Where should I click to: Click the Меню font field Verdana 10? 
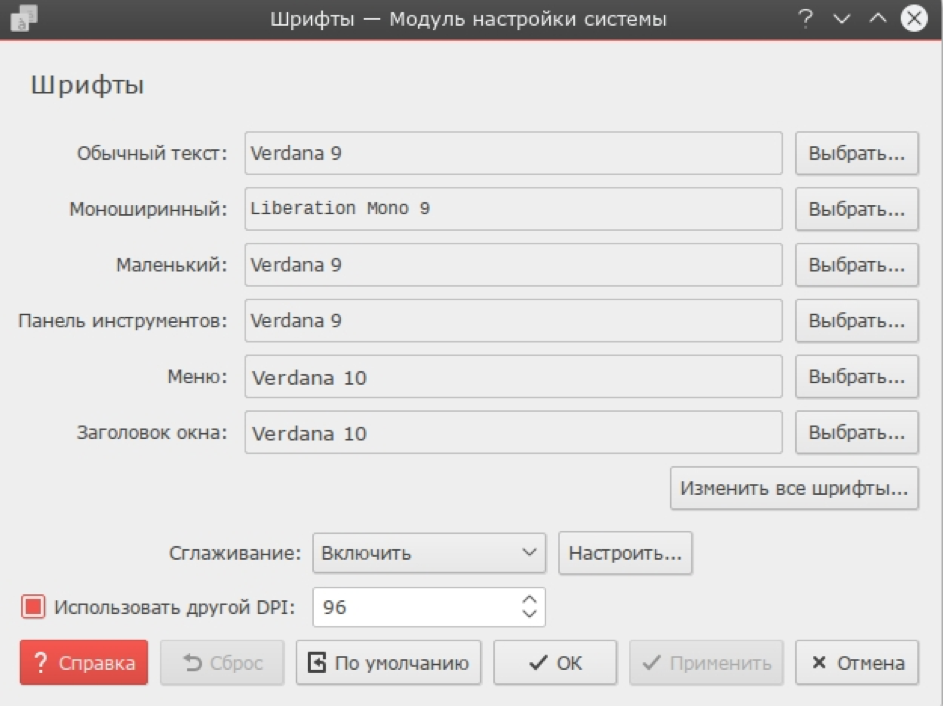(513, 377)
